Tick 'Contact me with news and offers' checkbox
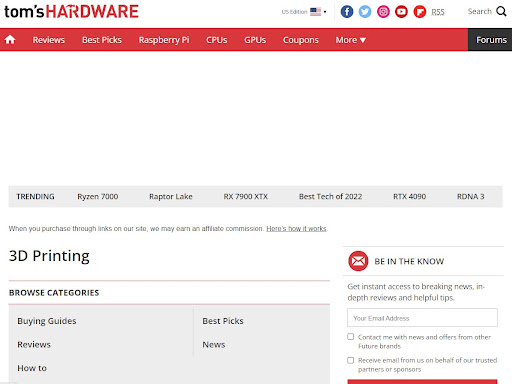Screen dimensions: 512x384 (351, 337)
